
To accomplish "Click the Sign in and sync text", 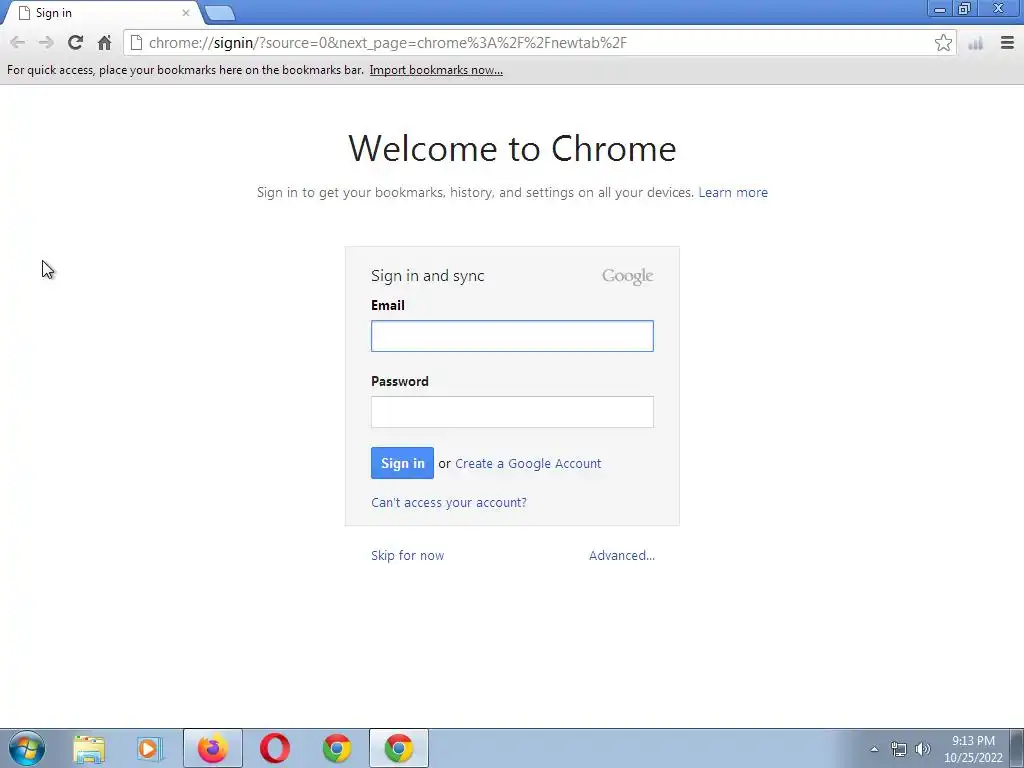I will pyautogui.click(x=428, y=276).
